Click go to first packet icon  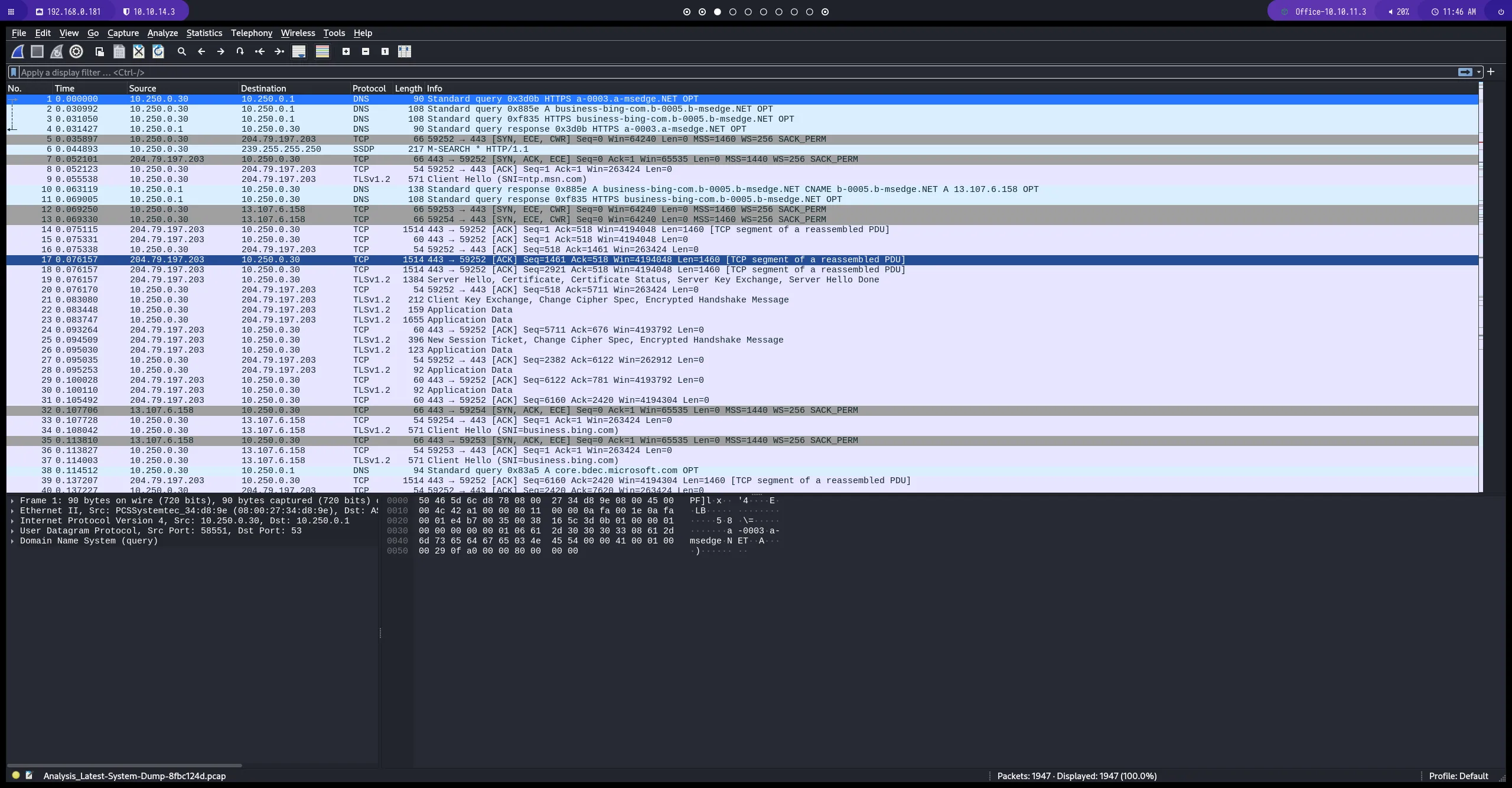[260, 51]
